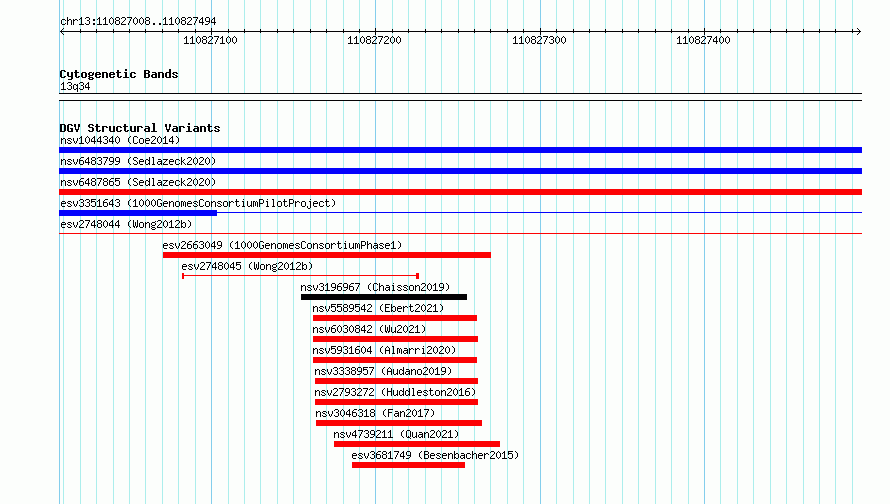Click the nsv1044340 (Coe2014) variant label
Screen dimensions: 890x504
(x=120, y=140)
